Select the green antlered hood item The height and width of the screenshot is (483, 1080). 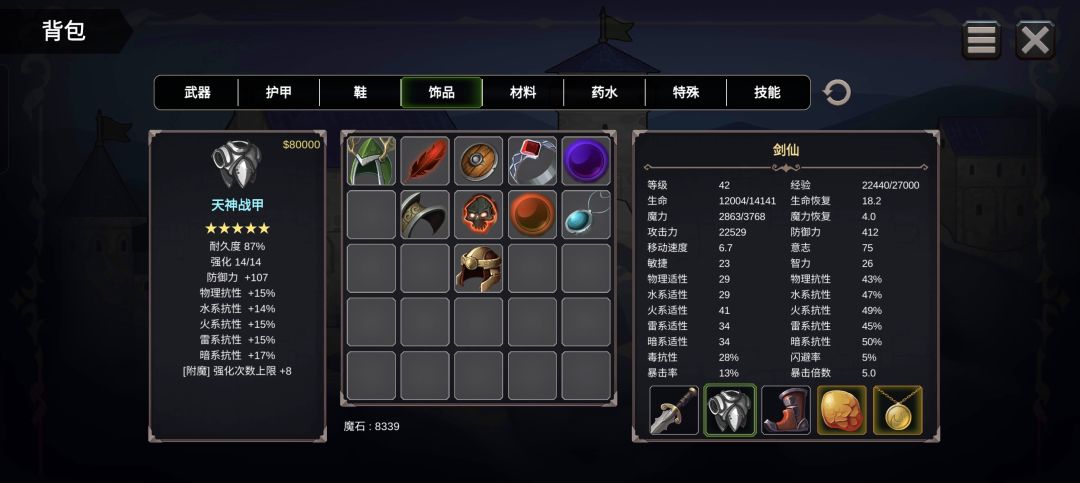coord(371,161)
